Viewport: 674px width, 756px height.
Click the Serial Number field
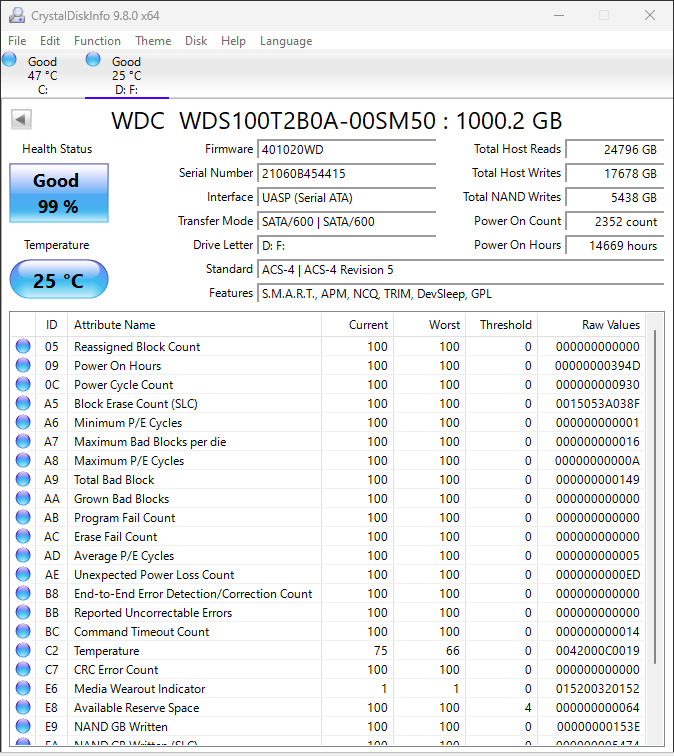tap(347, 174)
